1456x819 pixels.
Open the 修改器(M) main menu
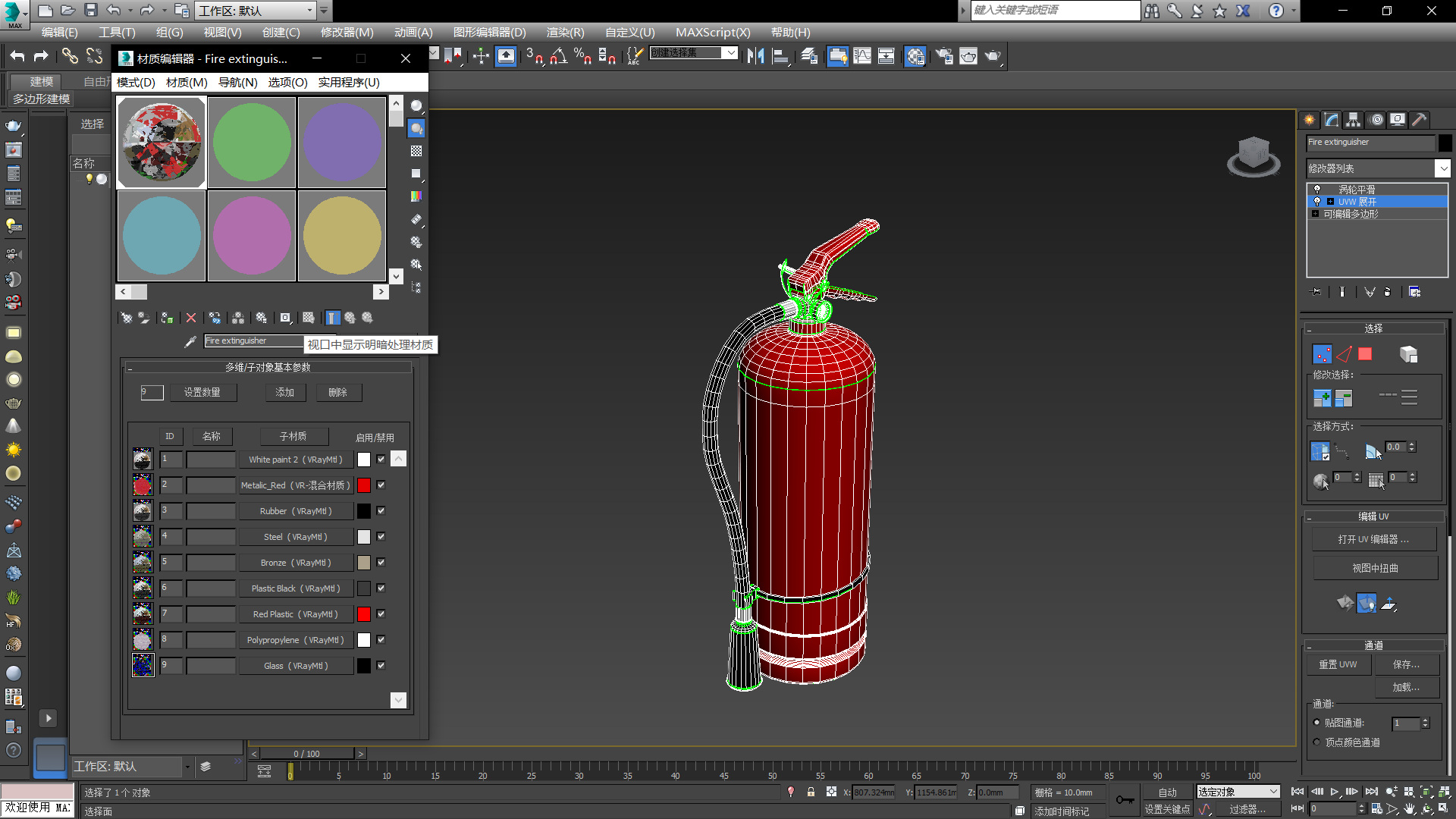coord(347,33)
